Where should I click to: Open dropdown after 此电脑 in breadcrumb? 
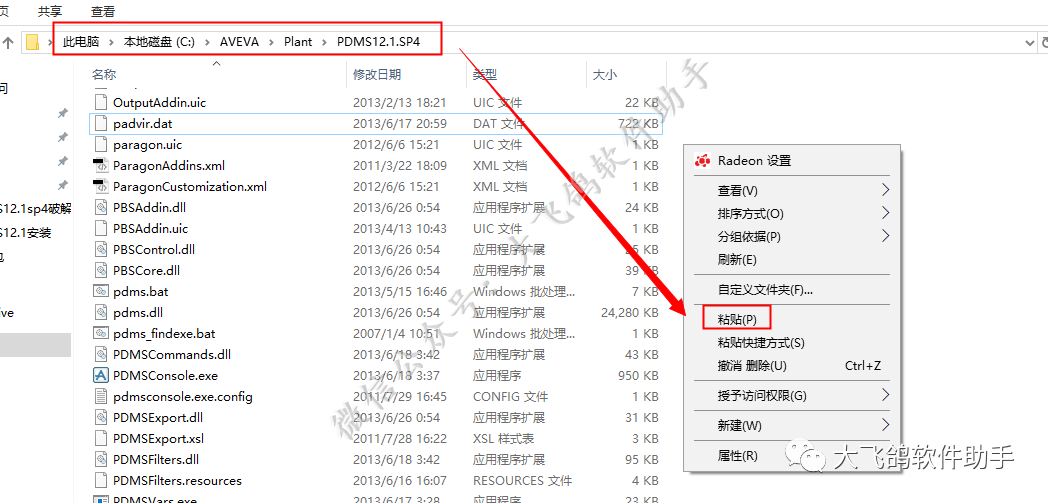tap(111, 42)
